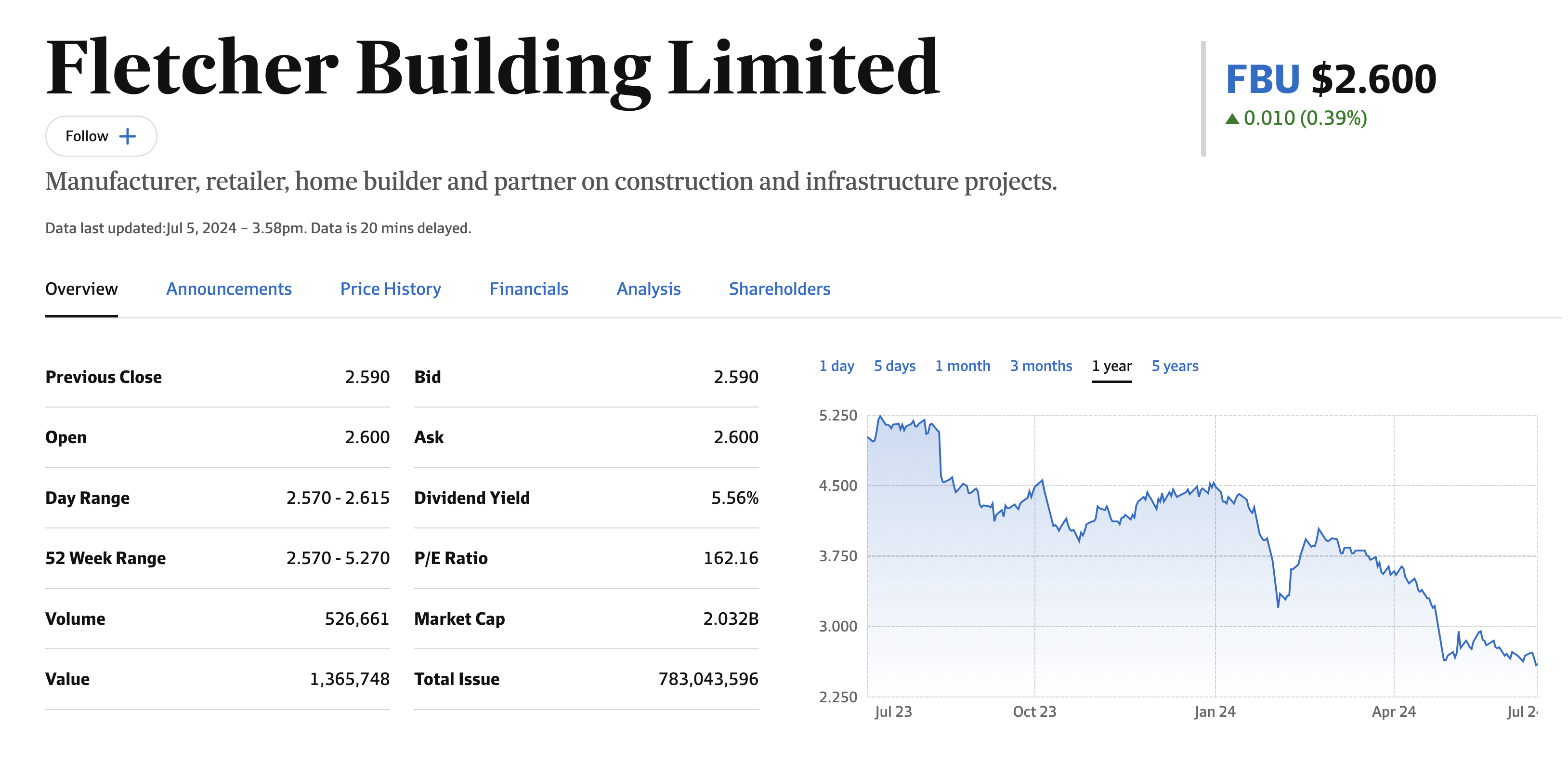
Task: Click the Data last updated timestamp
Action: coord(259,228)
